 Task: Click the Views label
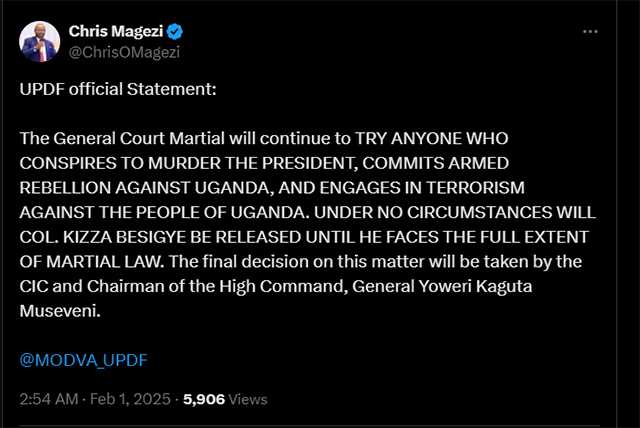pos(249,399)
